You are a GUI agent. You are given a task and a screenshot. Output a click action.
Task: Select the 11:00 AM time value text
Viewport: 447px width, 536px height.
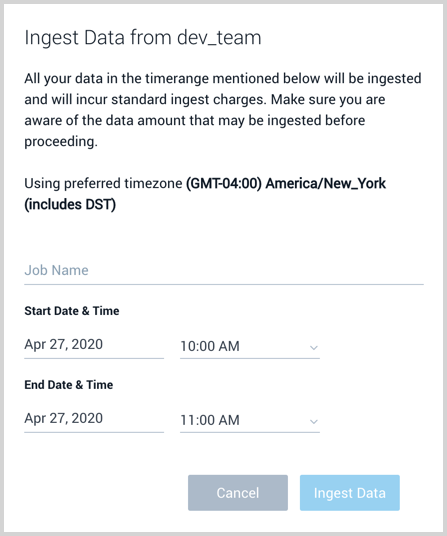[210, 420]
